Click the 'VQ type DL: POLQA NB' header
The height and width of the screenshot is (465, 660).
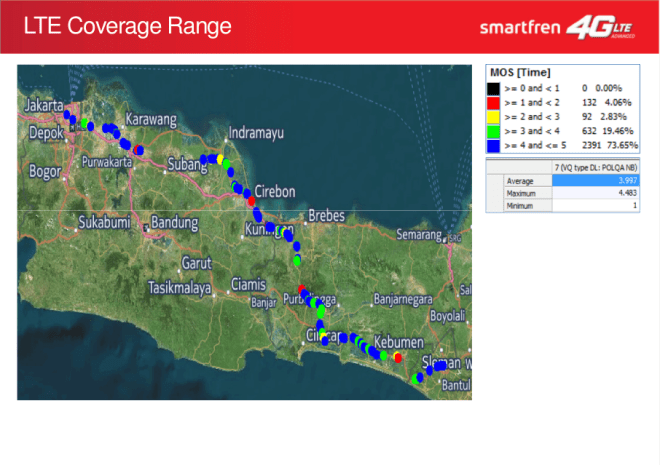tap(596, 167)
